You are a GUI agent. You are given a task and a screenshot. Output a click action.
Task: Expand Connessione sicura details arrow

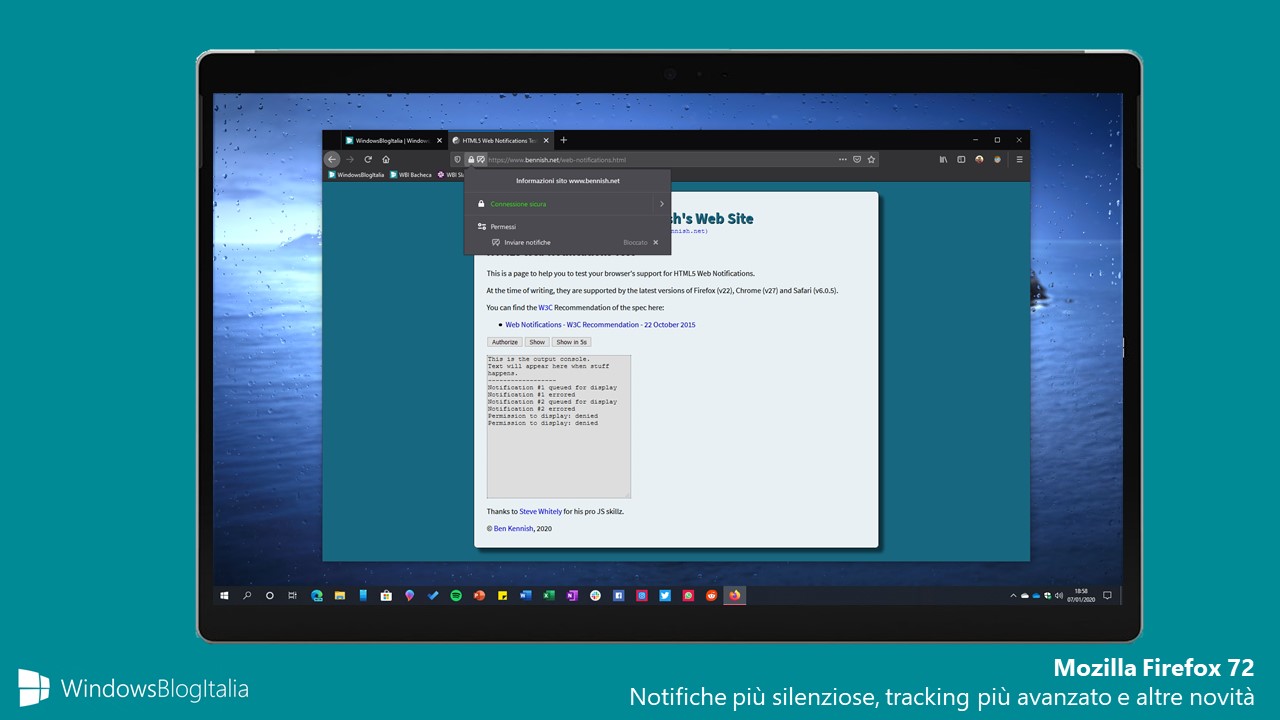[x=661, y=204]
